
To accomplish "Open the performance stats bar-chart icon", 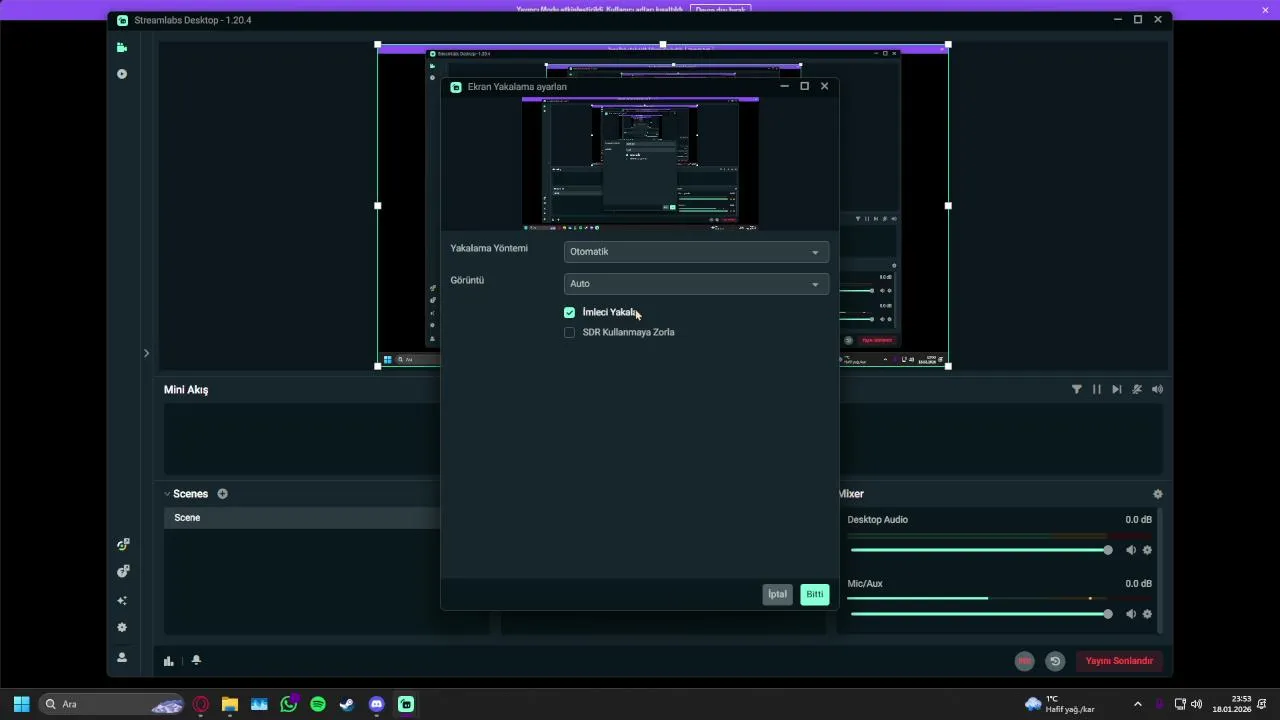I will click(169, 660).
